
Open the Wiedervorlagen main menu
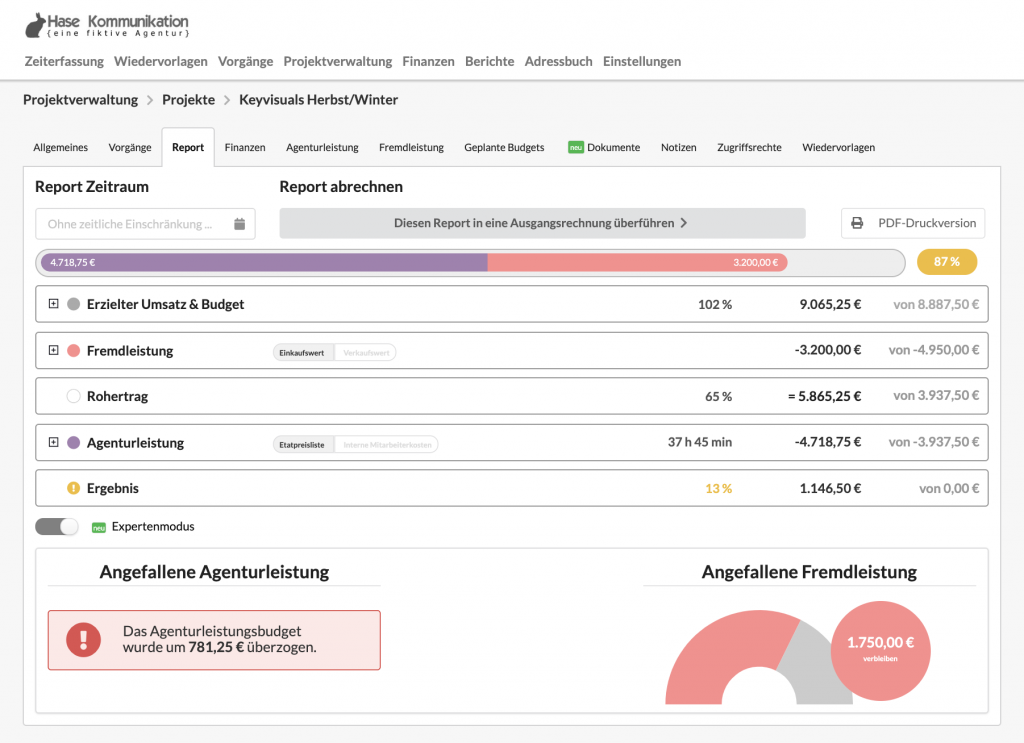click(x=161, y=61)
